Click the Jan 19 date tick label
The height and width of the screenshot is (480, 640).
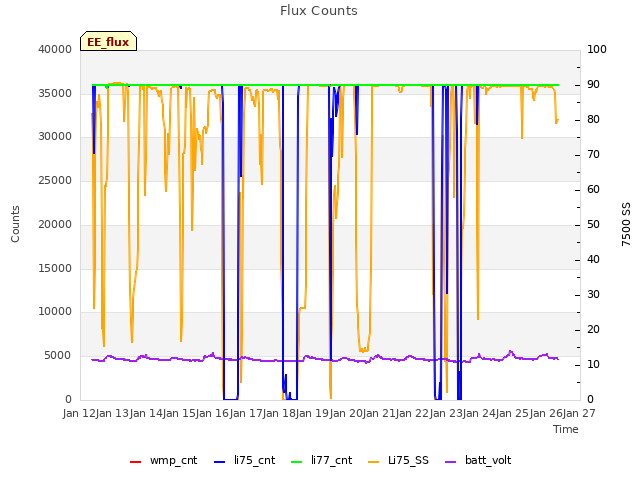[x=312, y=413]
